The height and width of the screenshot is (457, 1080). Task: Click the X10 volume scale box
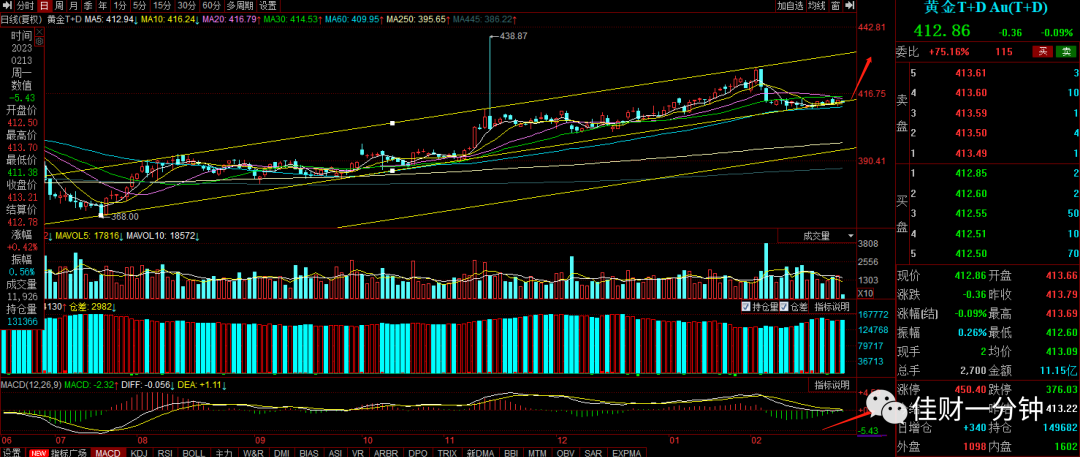tap(864, 294)
